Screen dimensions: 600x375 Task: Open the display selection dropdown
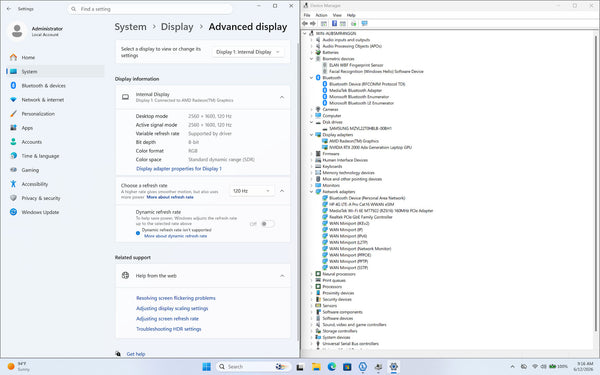tap(248, 52)
